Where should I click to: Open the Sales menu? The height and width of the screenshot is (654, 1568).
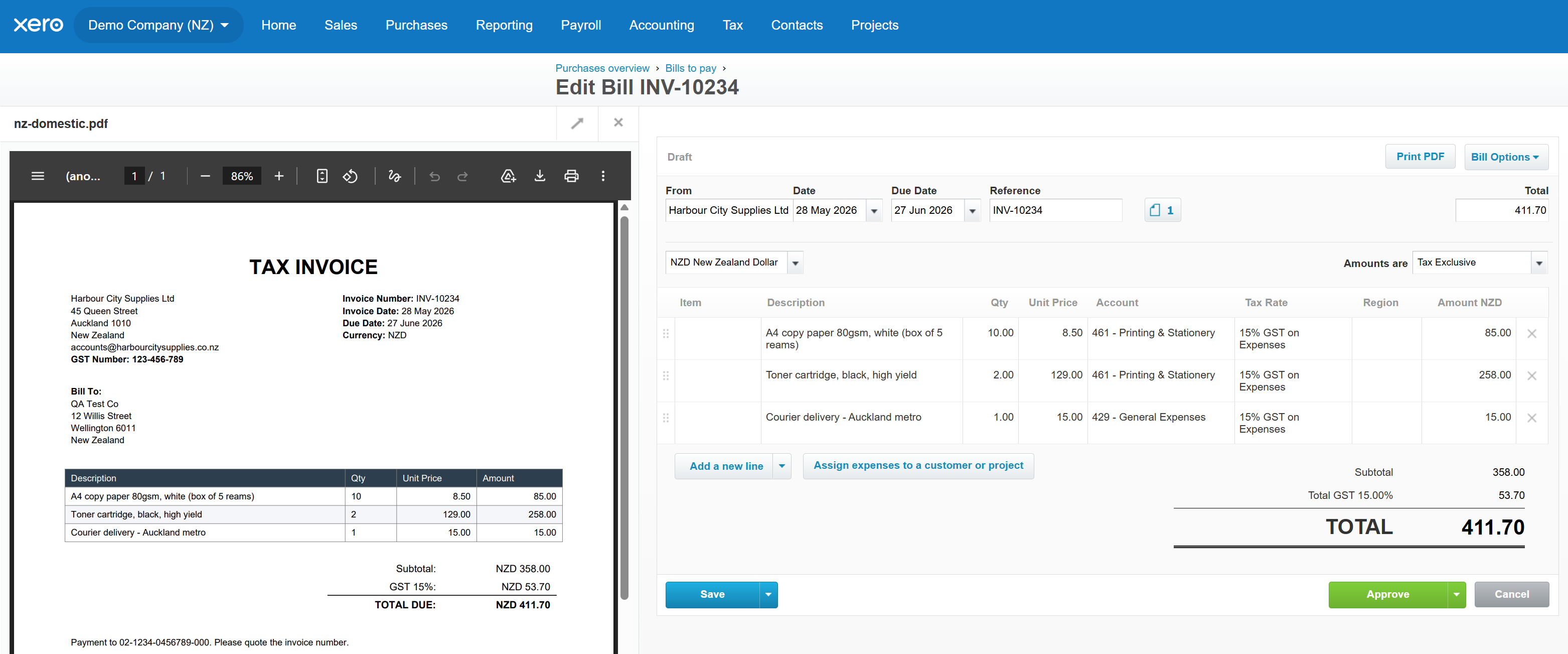point(340,25)
